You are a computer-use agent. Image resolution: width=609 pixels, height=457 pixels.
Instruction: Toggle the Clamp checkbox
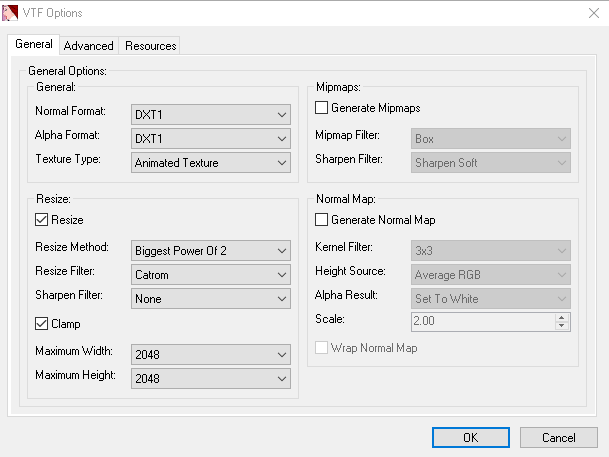click(x=42, y=324)
